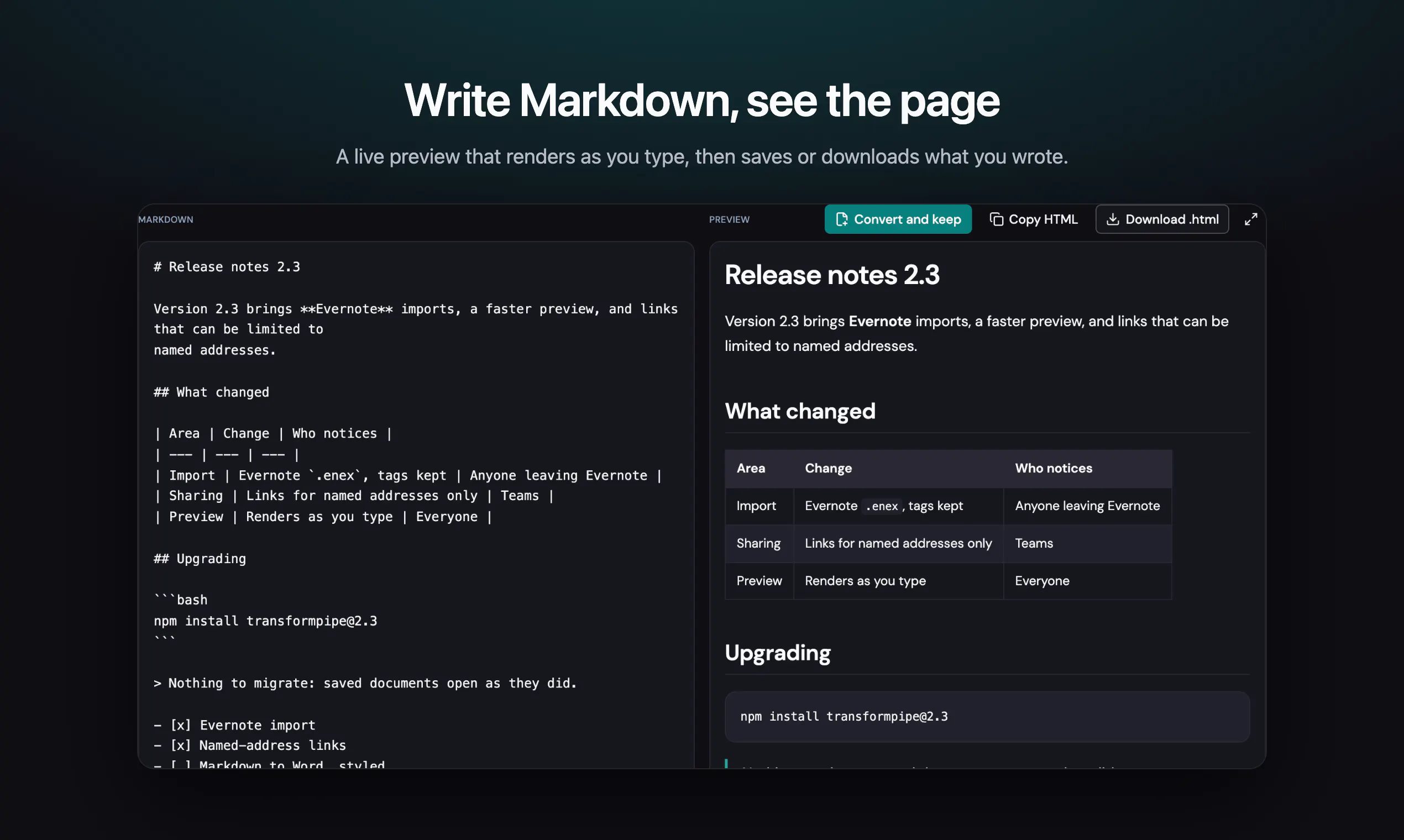This screenshot has height=840, width=1404.
Task: Download the .html file
Action: (1162, 219)
